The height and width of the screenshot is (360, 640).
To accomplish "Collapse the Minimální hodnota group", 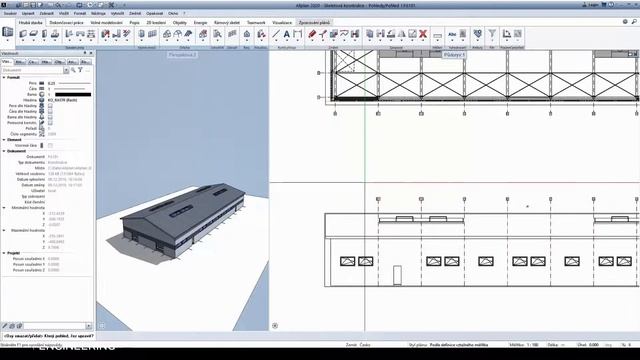I will (4, 208).
